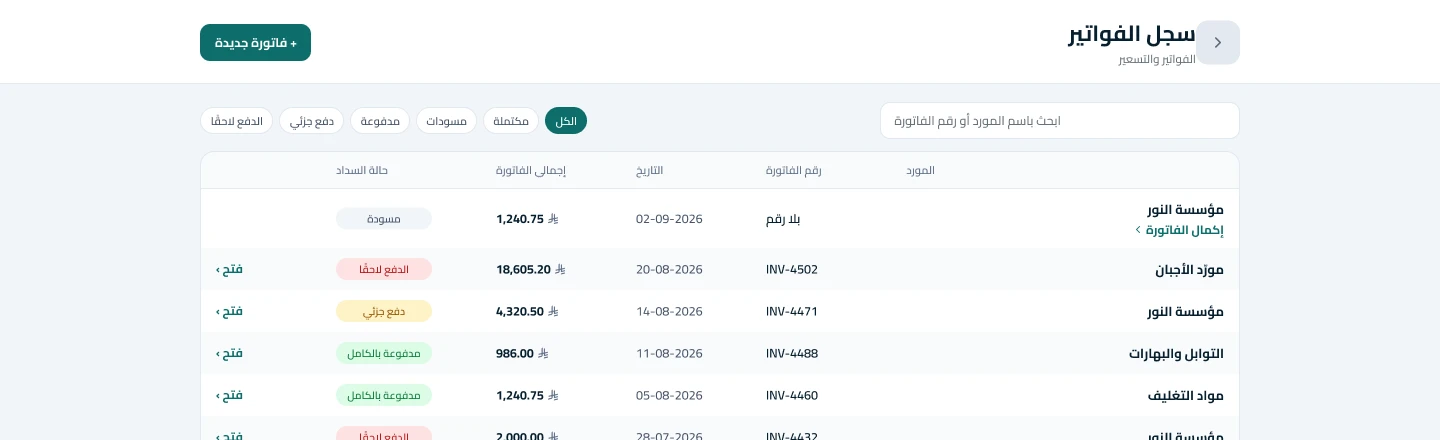Viewport: 1440px width, 440px height.
Task: Select the الكل filter chip
Action: (566, 121)
